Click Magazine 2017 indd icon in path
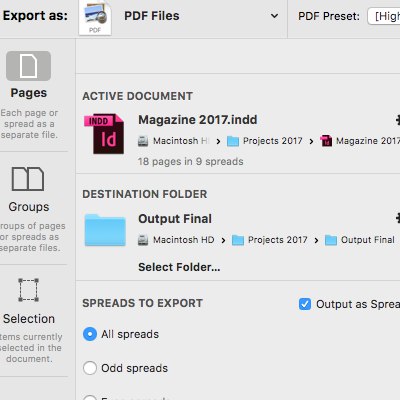Image resolution: width=400 pixels, height=400 pixels. [326, 141]
